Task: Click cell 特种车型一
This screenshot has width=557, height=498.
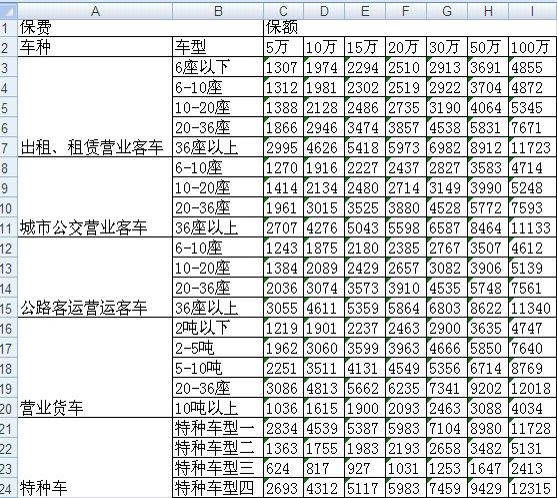Action: point(218,428)
